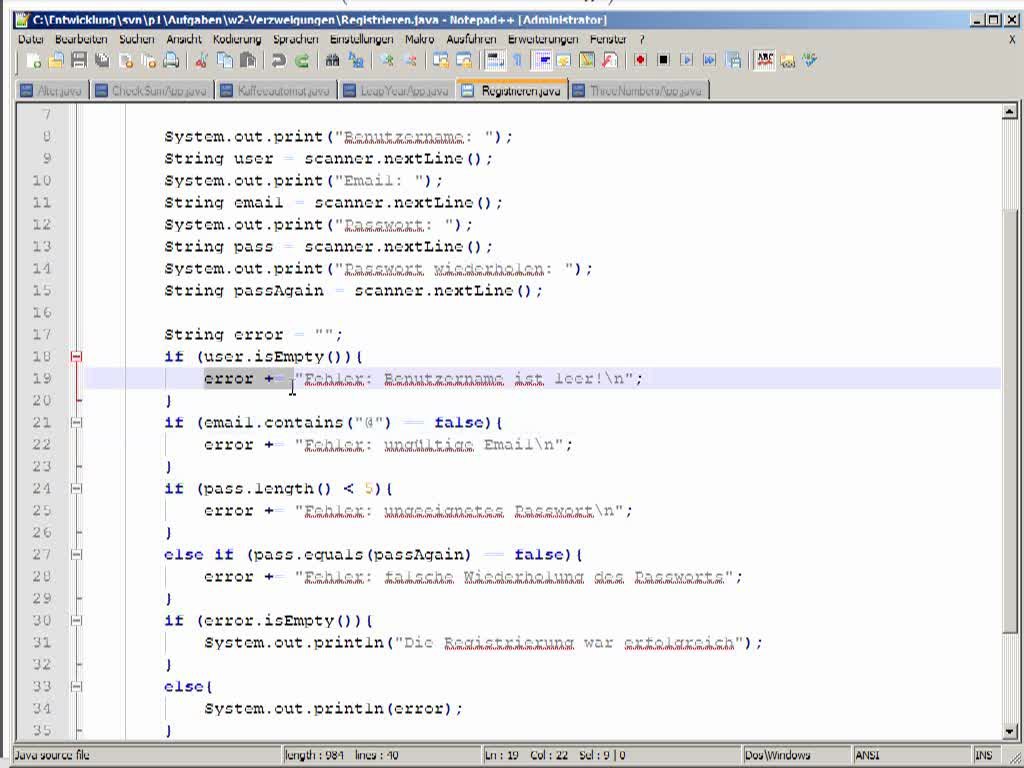Image resolution: width=1024 pixels, height=768 pixels.
Task: Click the vertical scrollbar down arrow
Action: click(x=1010, y=731)
